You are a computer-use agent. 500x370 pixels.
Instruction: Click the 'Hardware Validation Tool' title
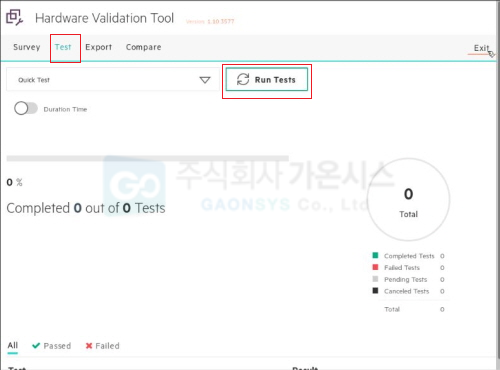105,18
